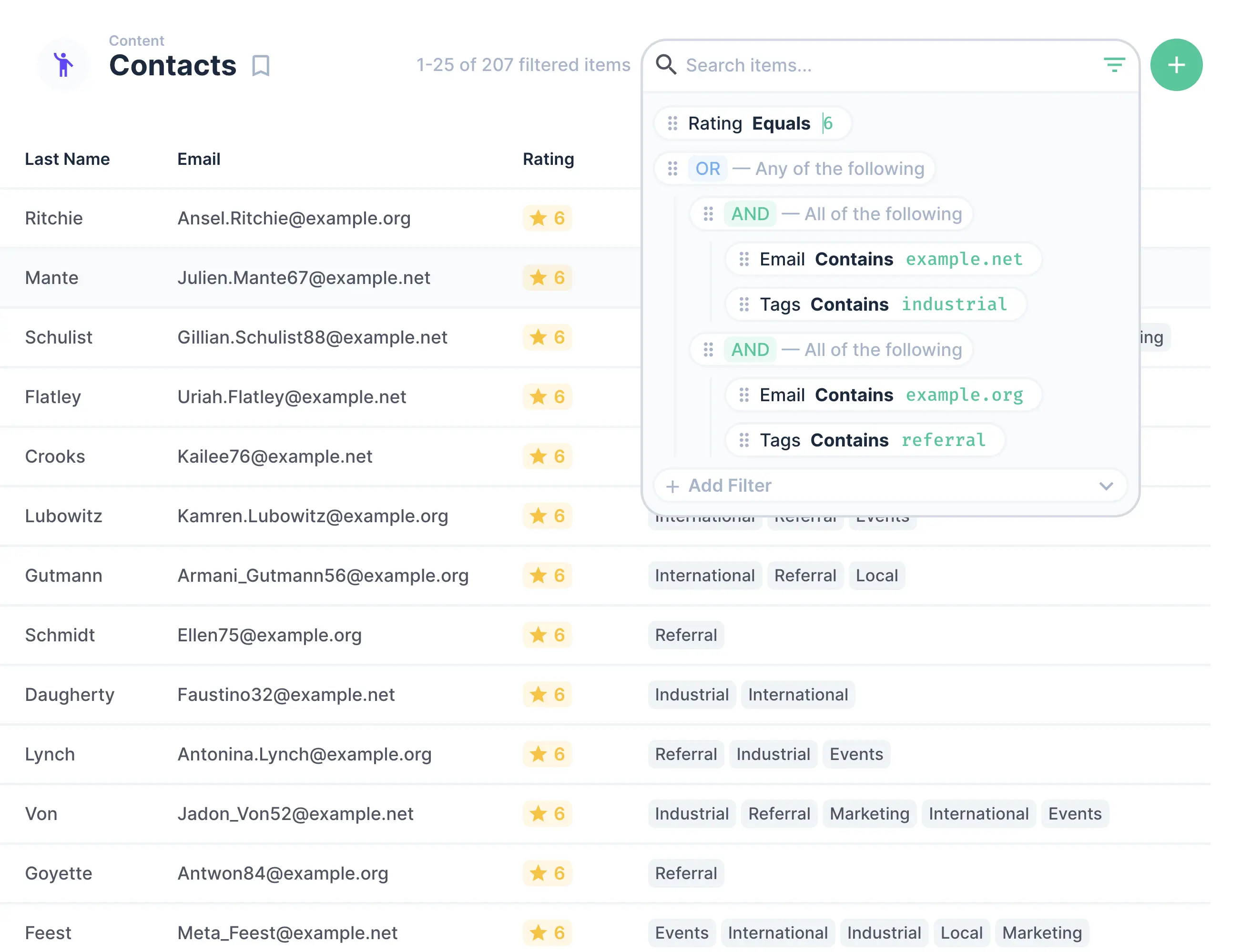1241x952 pixels.
Task: Edit the referral tag filter value
Action: tap(943, 440)
